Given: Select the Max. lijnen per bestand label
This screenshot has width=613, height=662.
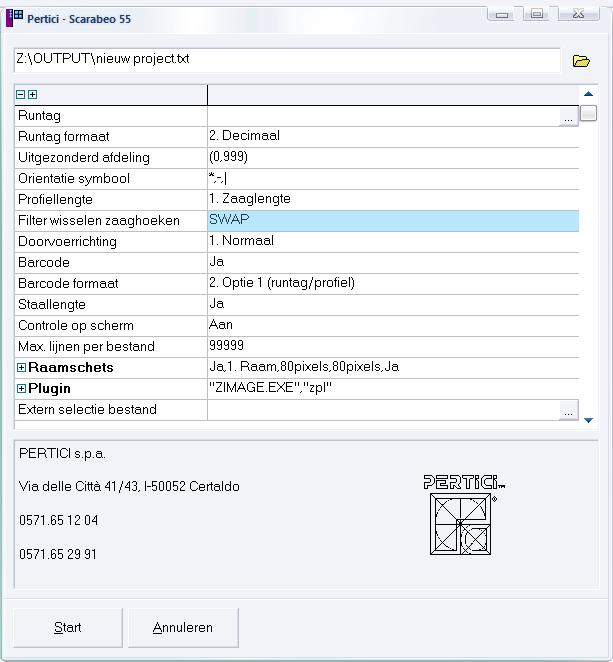Looking at the screenshot, I should pos(87,347).
